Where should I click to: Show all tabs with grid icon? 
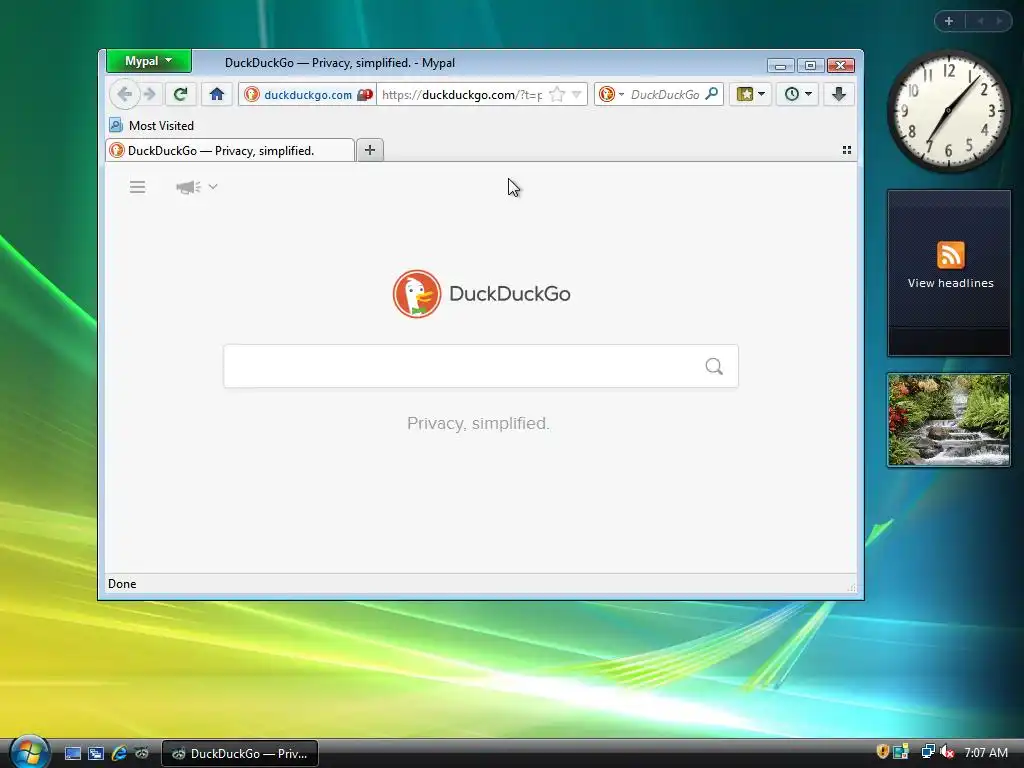click(846, 150)
